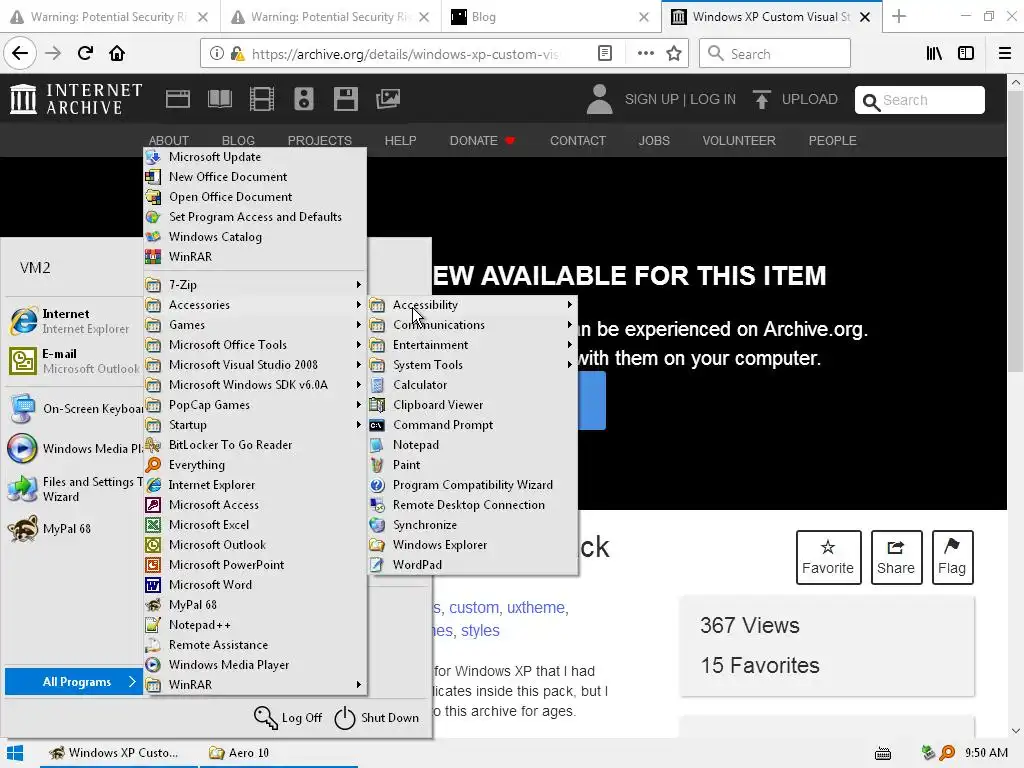This screenshot has height=768, width=1024.
Task: Open Microsoft PowerPoint
Action: [x=255, y=565]
